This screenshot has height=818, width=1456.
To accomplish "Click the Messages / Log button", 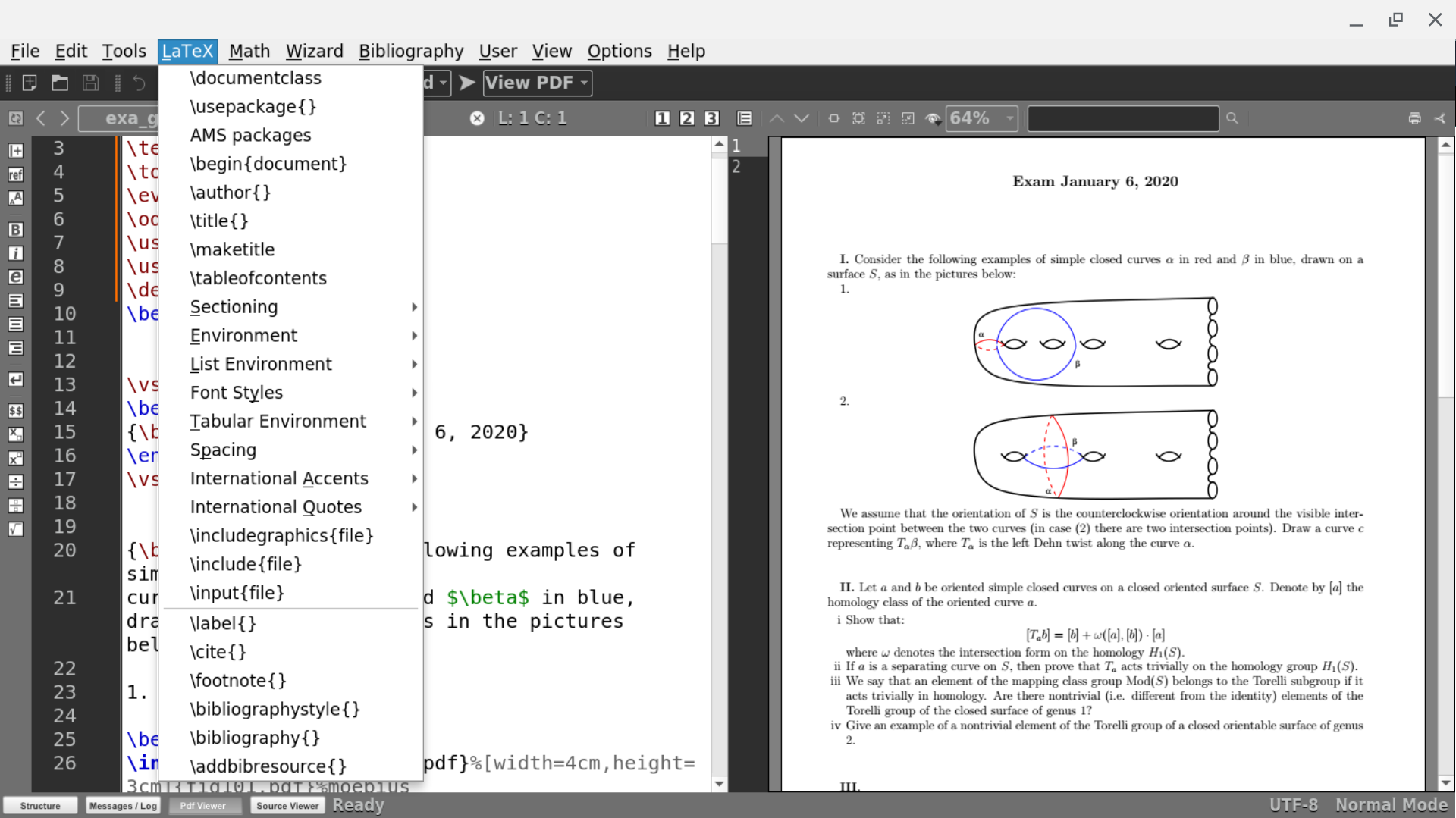I will (x=123, y=806).
